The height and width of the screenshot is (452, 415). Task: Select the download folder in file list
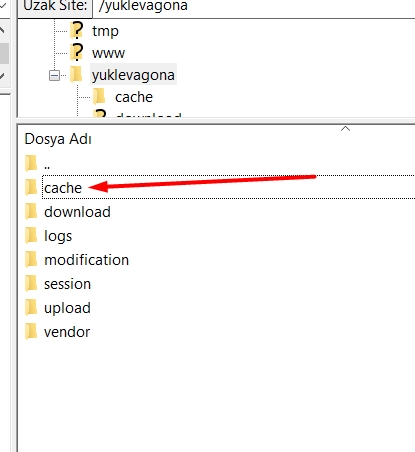77,212
